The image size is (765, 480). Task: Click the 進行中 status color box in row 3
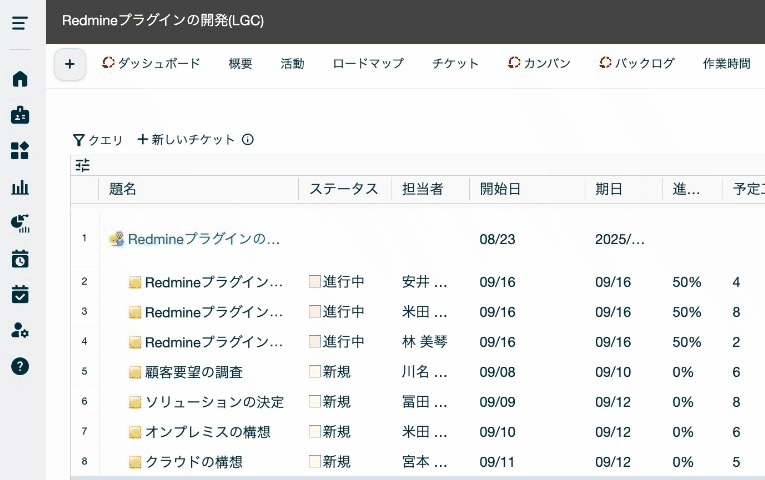tap(315, 311)
